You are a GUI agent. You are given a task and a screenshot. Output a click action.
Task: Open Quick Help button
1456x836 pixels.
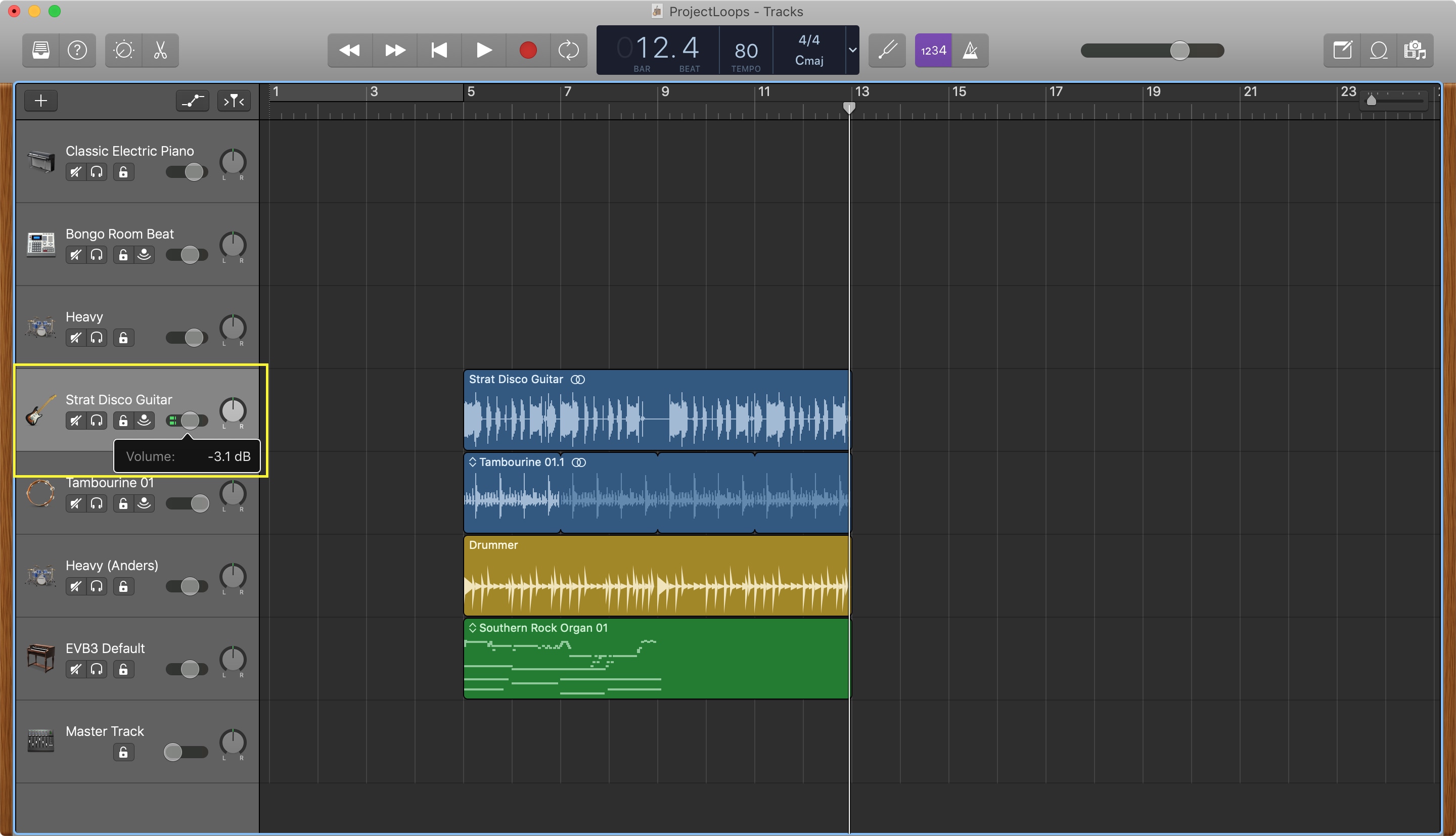77,51
